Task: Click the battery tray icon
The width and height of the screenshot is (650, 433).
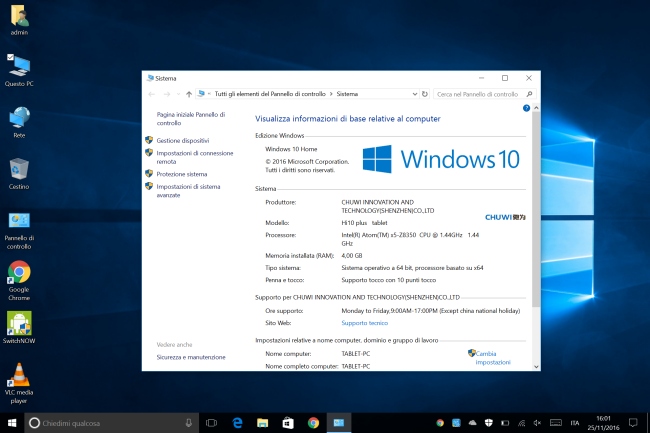Action: [x=505, y=423]
